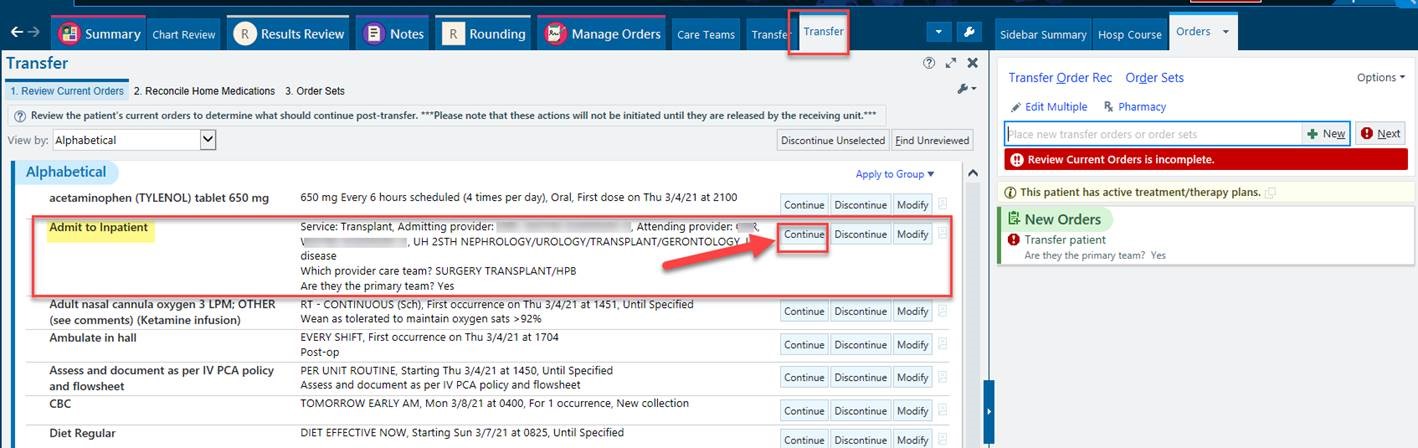This screenshot has height=448, width=1418.
Task: Open the Manage Orders activity icon
Action: tap(555, 33)
